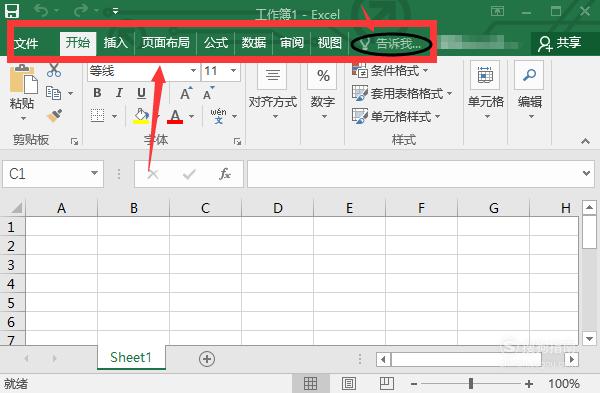
Task: Switch to Page Break Preview icon
Action: point(386,383)
